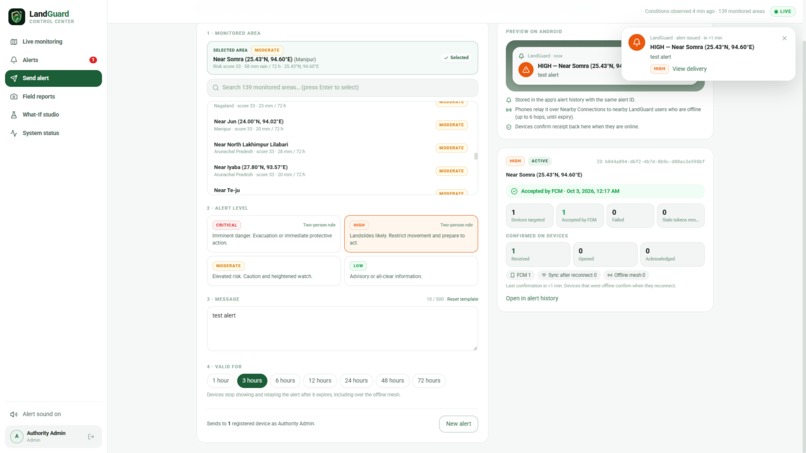
Task: Set validity to 3 hours
Action: (252, 380)
